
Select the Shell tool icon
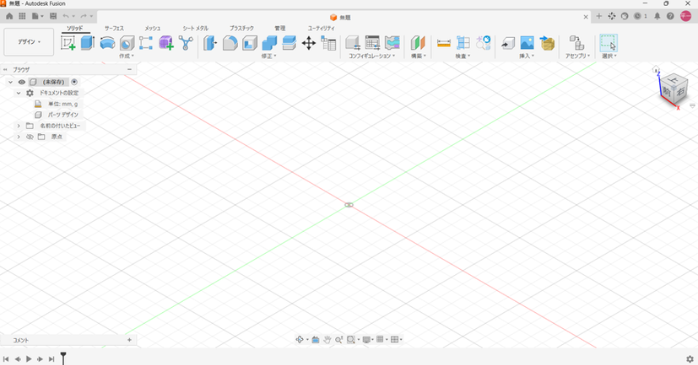click(250, 43)
